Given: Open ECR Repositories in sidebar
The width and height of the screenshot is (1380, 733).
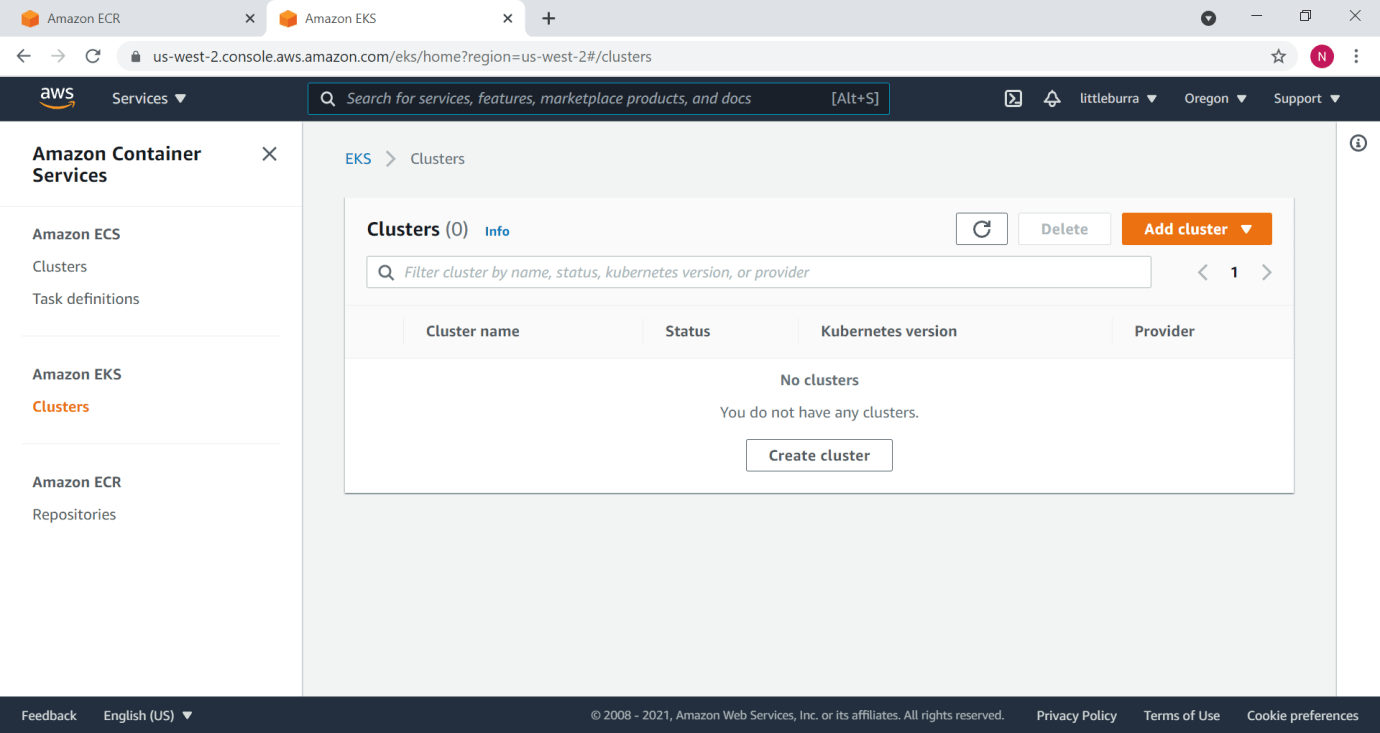Looking at the screenshot, I should coord(74,514).
